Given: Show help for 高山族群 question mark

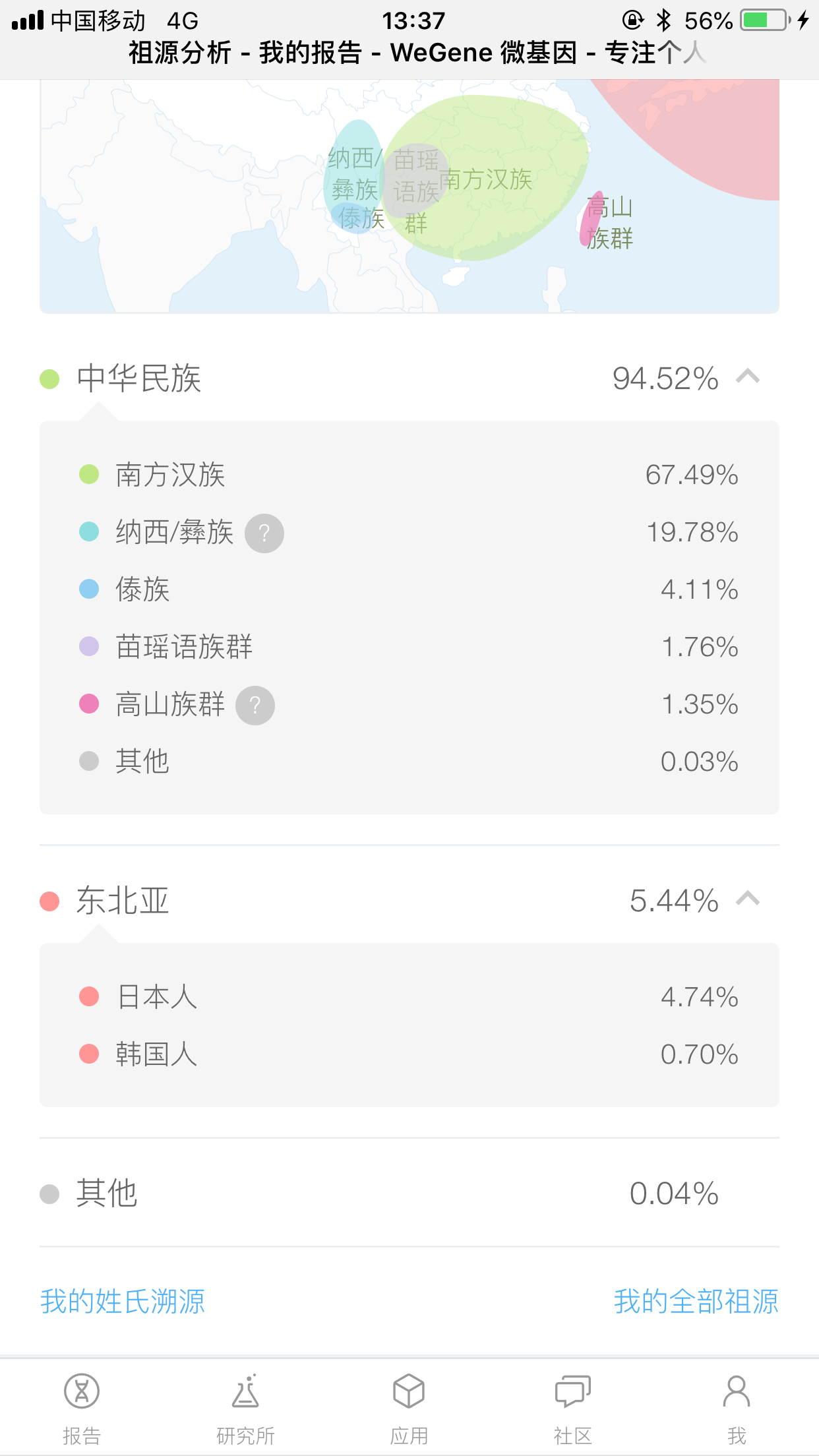Looking at the screenshot, I should [255, 706].
